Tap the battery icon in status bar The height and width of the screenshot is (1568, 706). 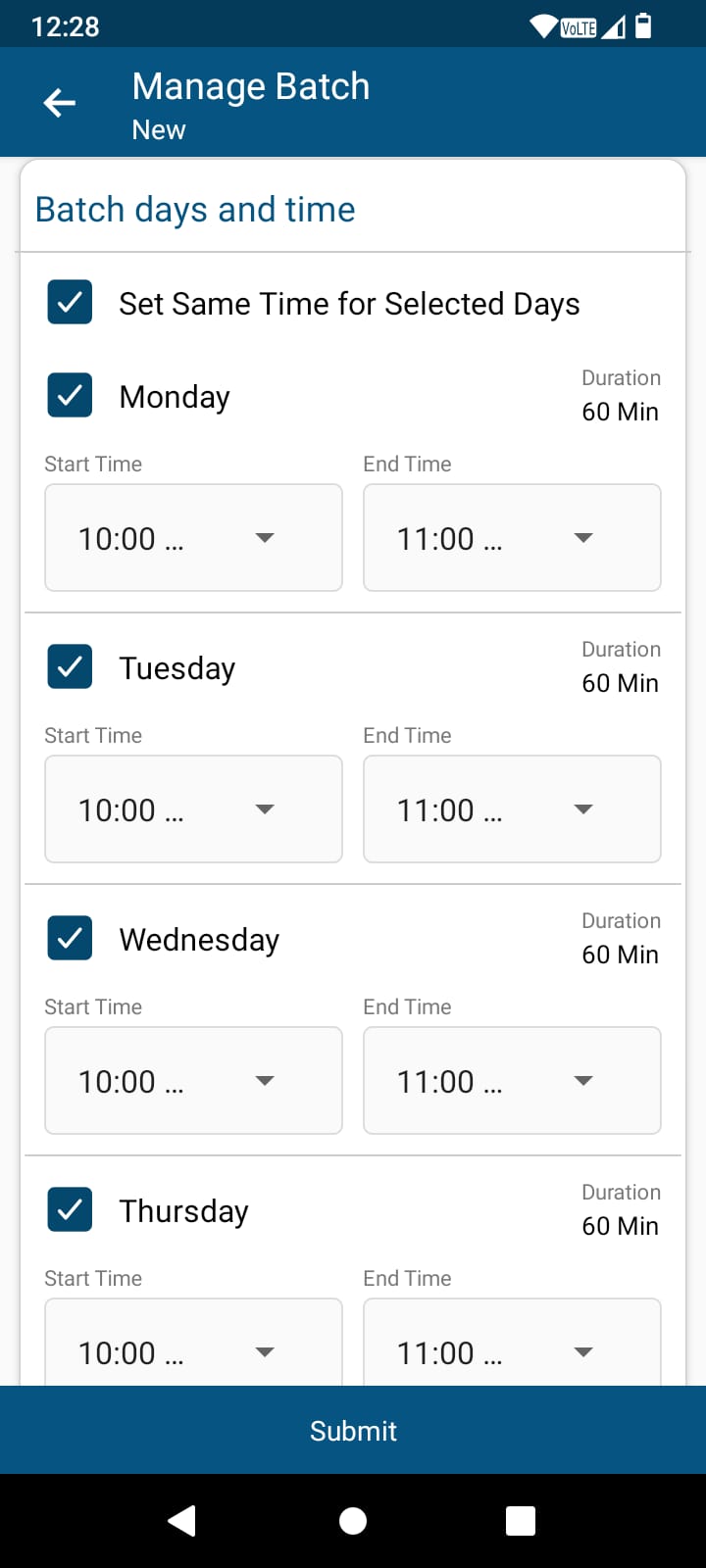point(643,25)
